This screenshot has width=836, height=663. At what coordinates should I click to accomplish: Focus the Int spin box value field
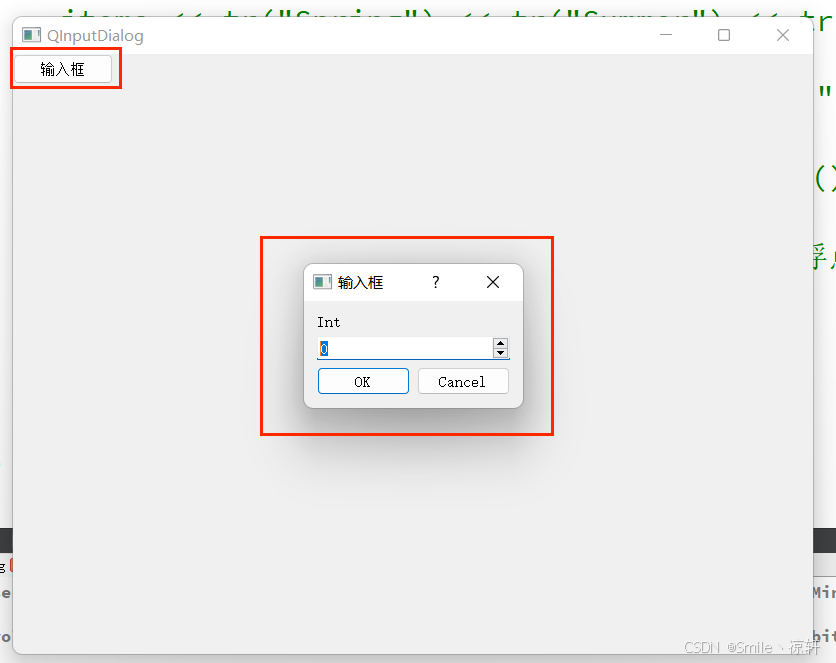(405, 349)
